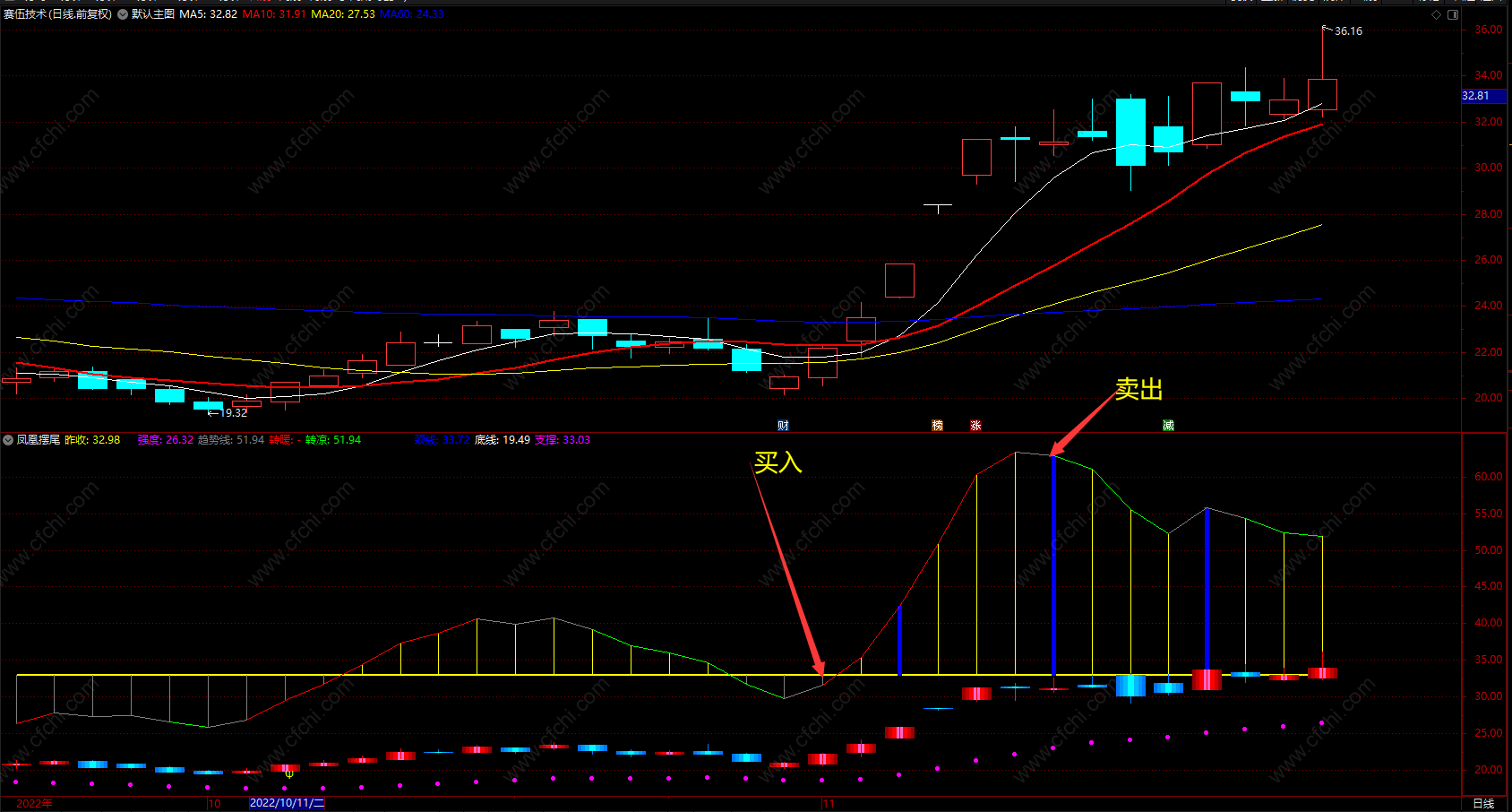Click the month 11 marker on time axis
Image resolution: width=1512 pixels, height=812 pixels.
click(x=829, y=804)
